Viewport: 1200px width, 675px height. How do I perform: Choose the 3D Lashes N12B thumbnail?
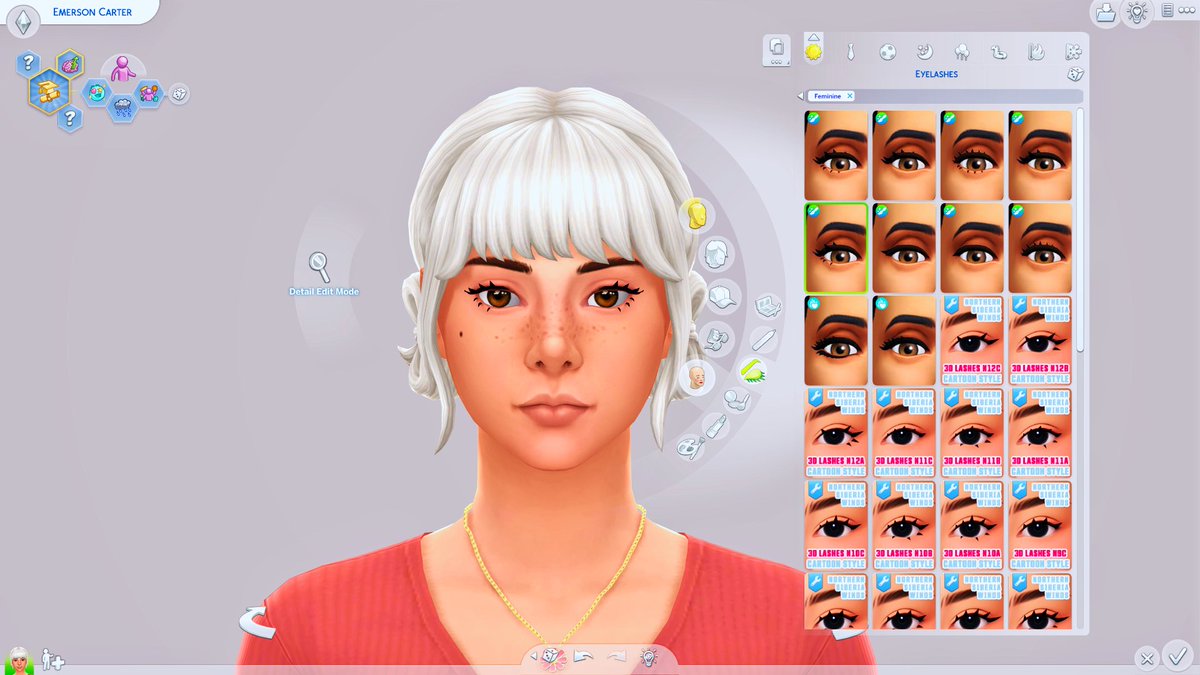tap(1040, 340)
